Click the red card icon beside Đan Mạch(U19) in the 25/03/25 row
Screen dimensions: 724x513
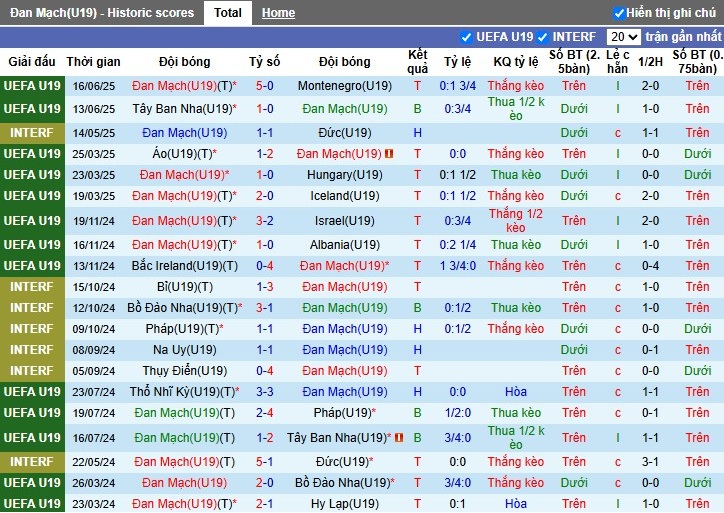tap(389, 153)
